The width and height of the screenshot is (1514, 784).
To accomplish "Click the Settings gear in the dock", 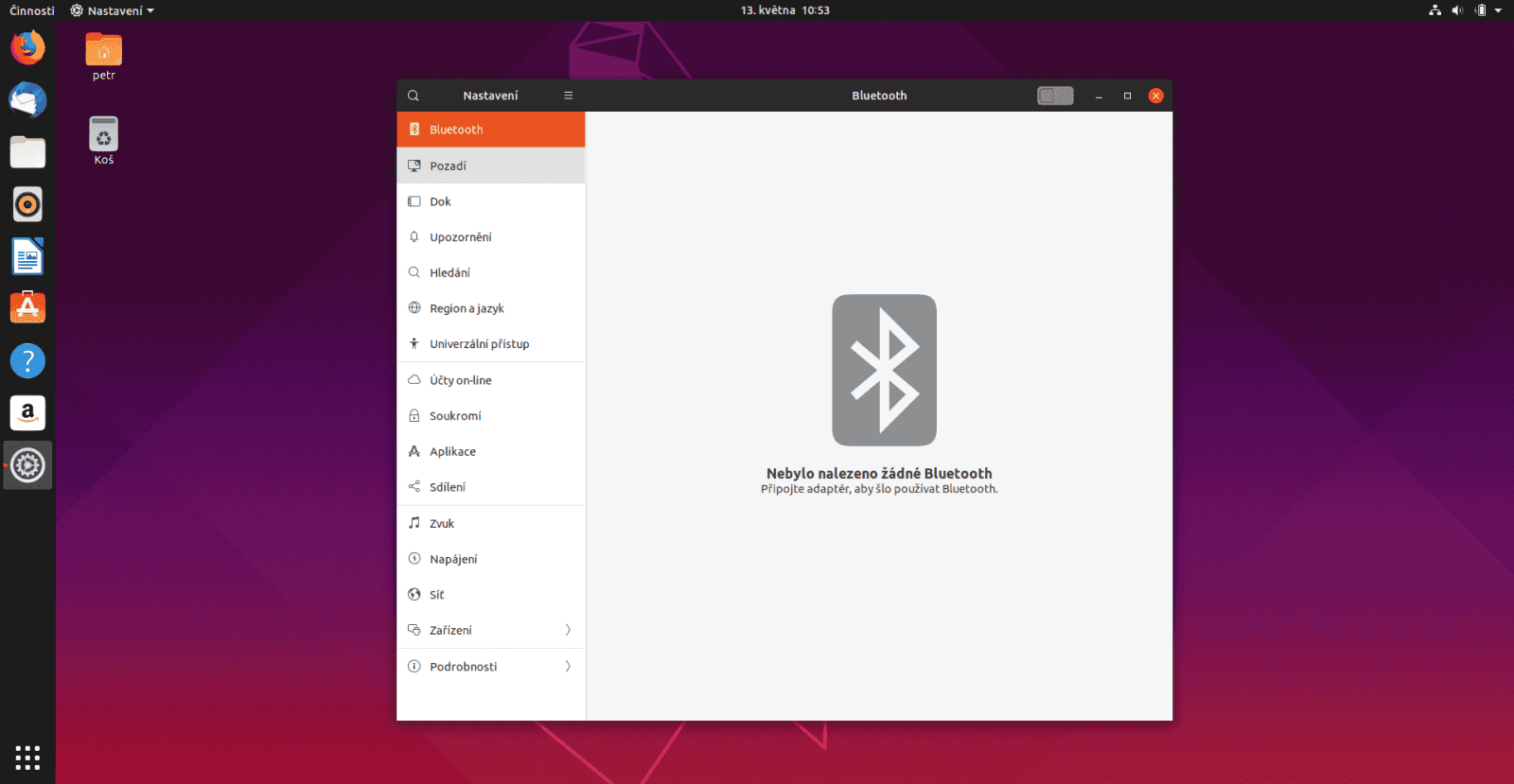I will click(x=27, y=465).
